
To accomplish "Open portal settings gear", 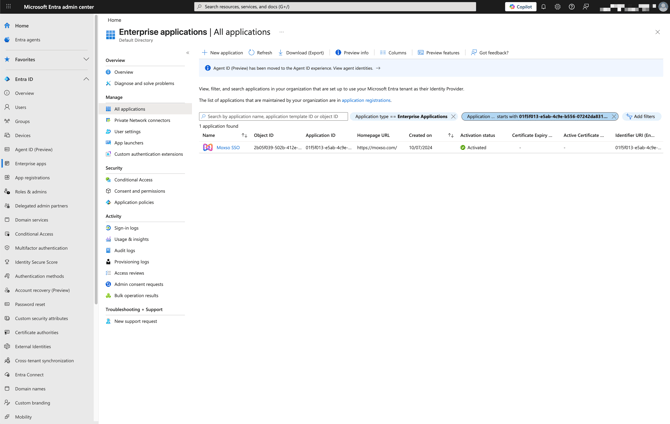I will click(x=558, y=7).
